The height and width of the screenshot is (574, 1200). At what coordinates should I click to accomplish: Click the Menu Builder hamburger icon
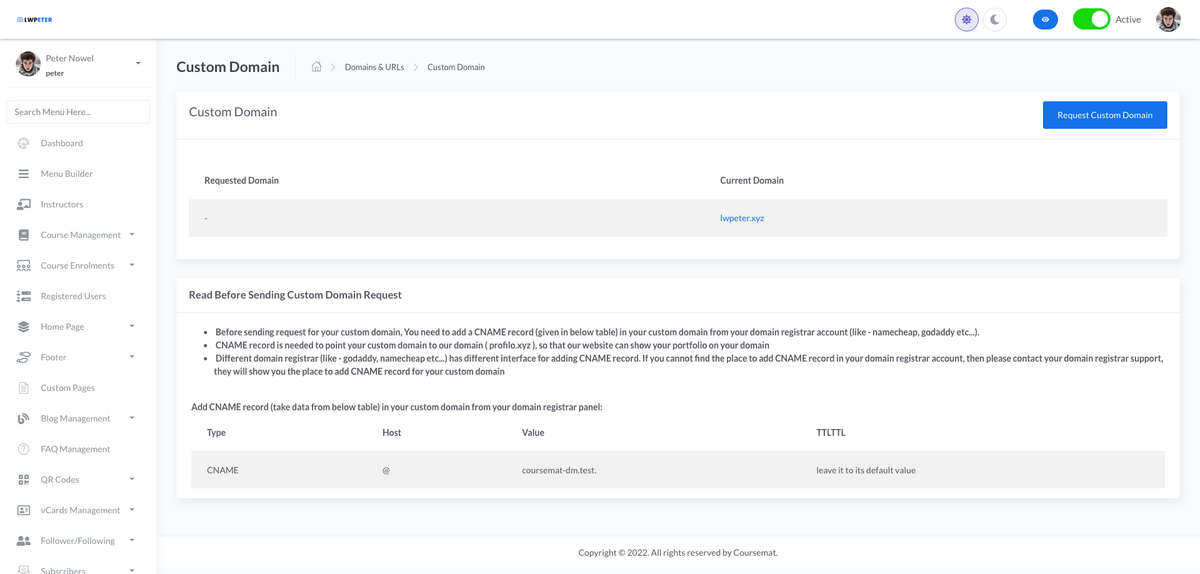click(24, 174)
